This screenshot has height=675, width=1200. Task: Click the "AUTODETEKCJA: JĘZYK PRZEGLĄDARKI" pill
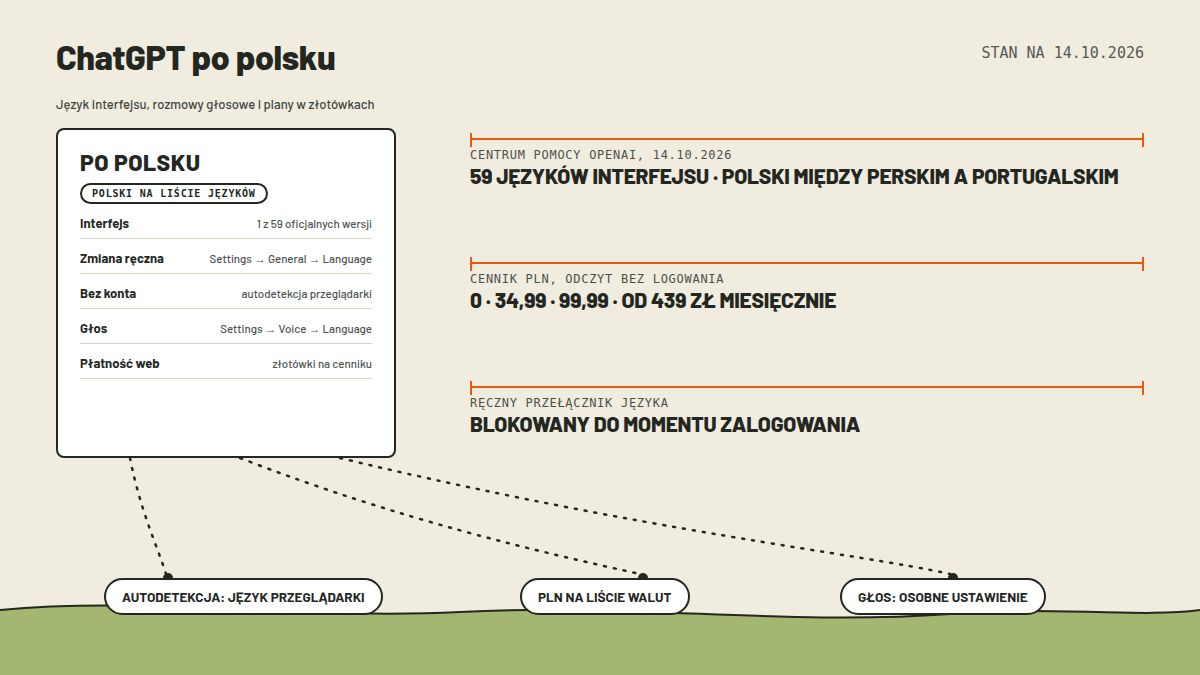pos(243,597)
